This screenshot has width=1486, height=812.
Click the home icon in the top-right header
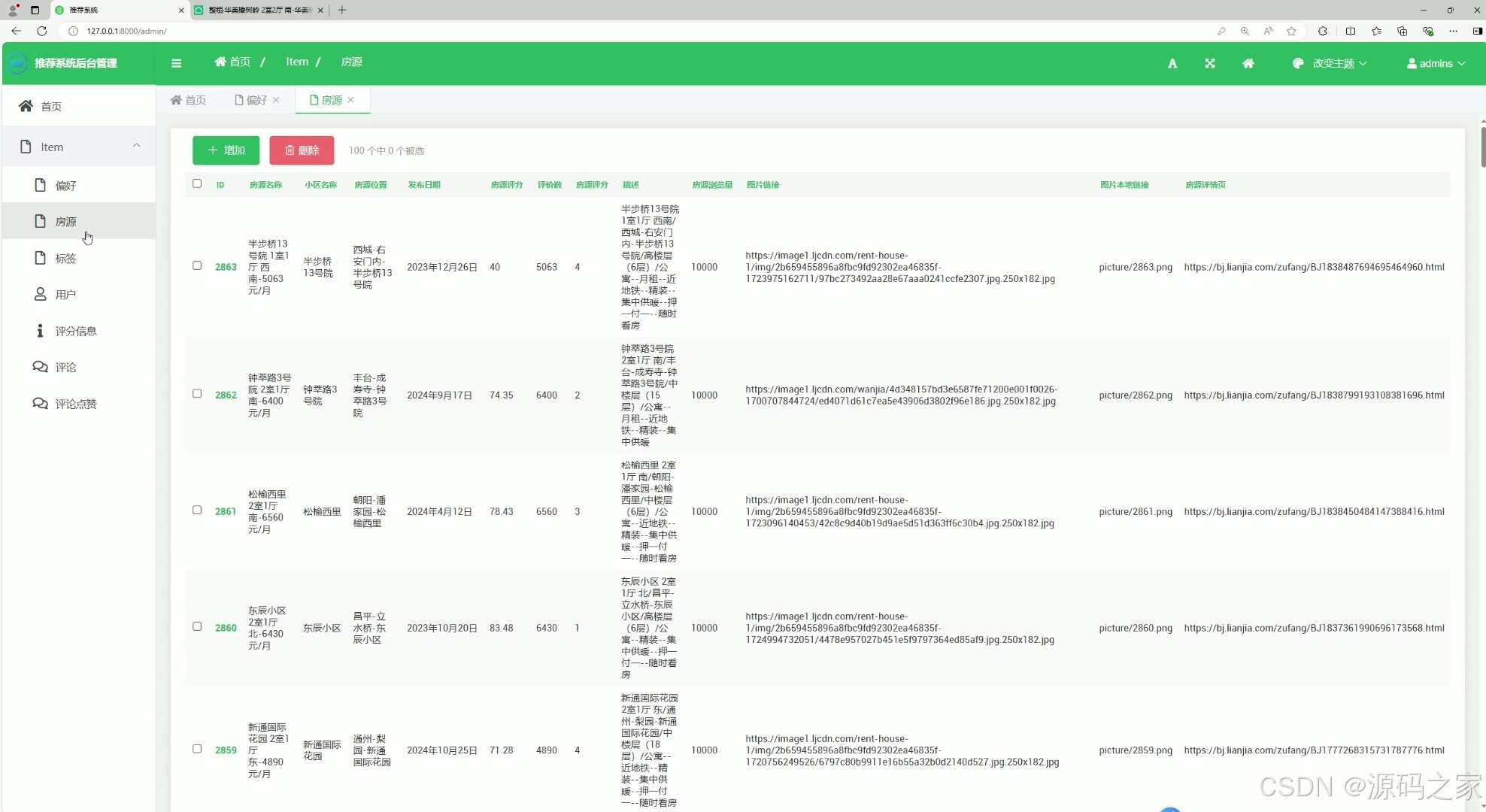(1248, 63)
